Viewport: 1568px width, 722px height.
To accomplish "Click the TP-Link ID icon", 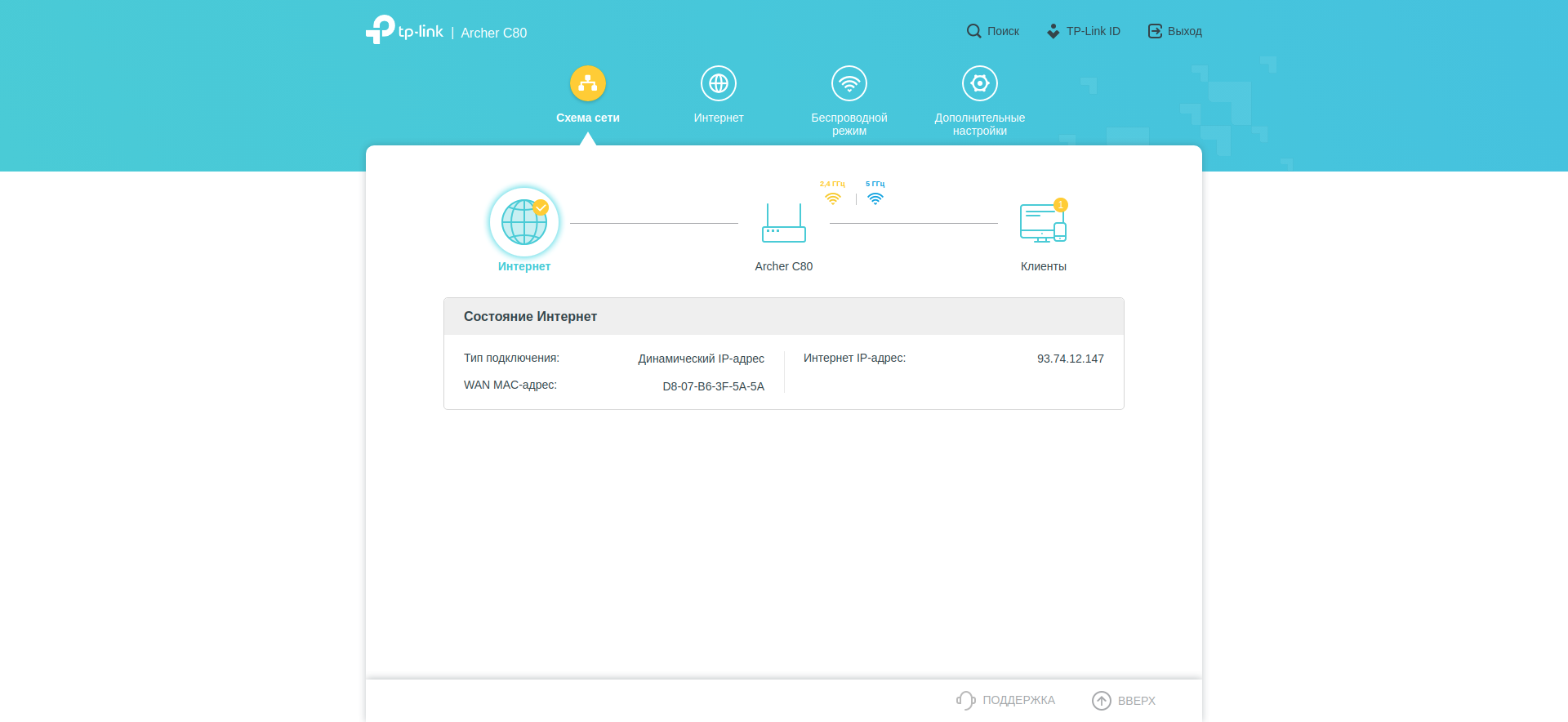I will pos(1053,31).
